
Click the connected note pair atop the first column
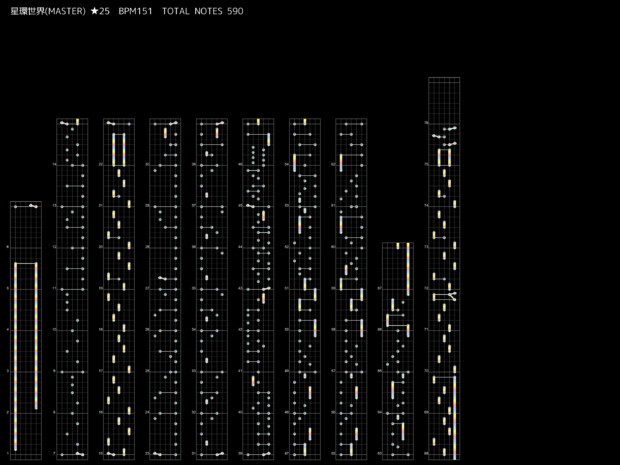[x=26, y=206]
